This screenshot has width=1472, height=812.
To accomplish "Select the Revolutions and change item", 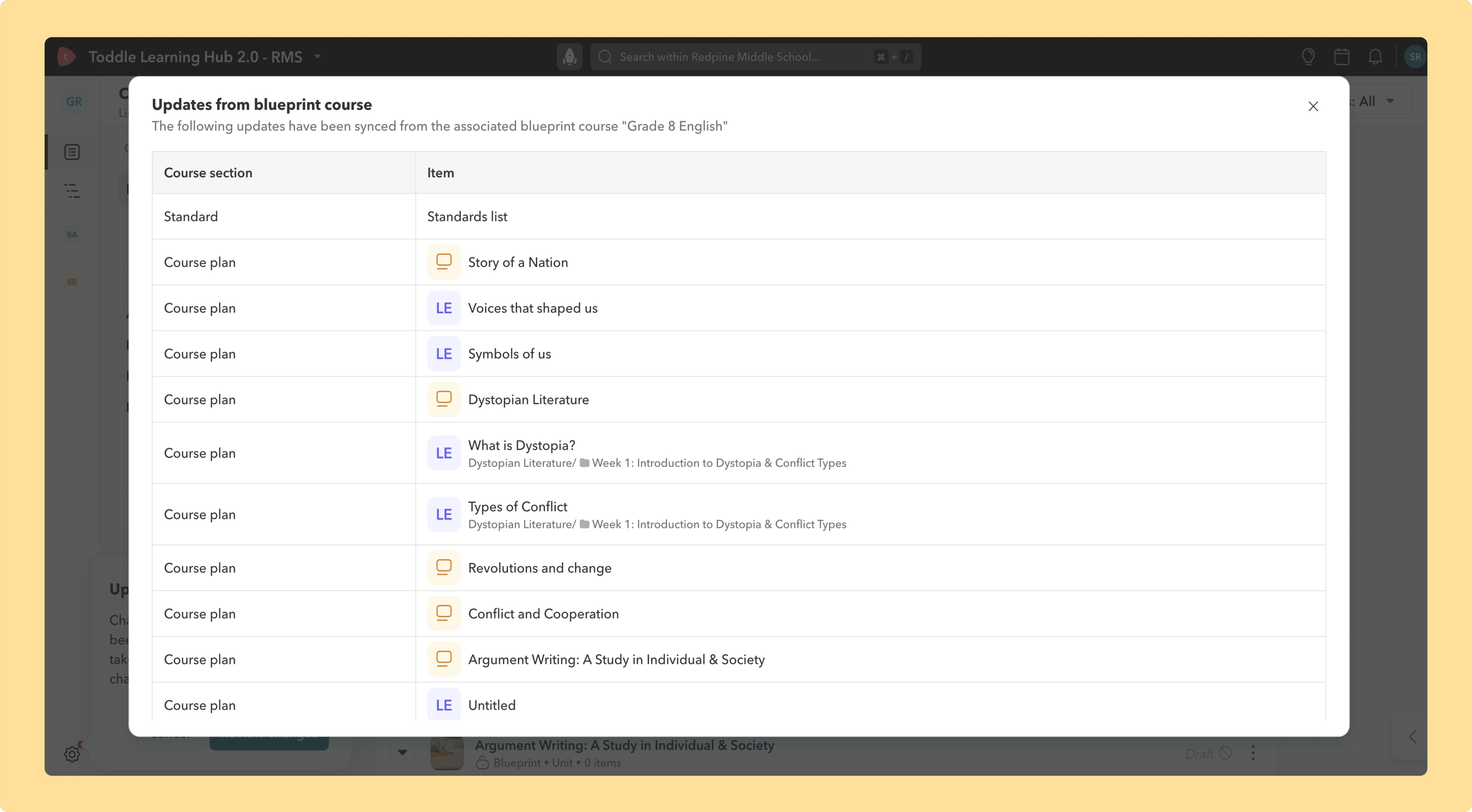I will click(539, 568).
